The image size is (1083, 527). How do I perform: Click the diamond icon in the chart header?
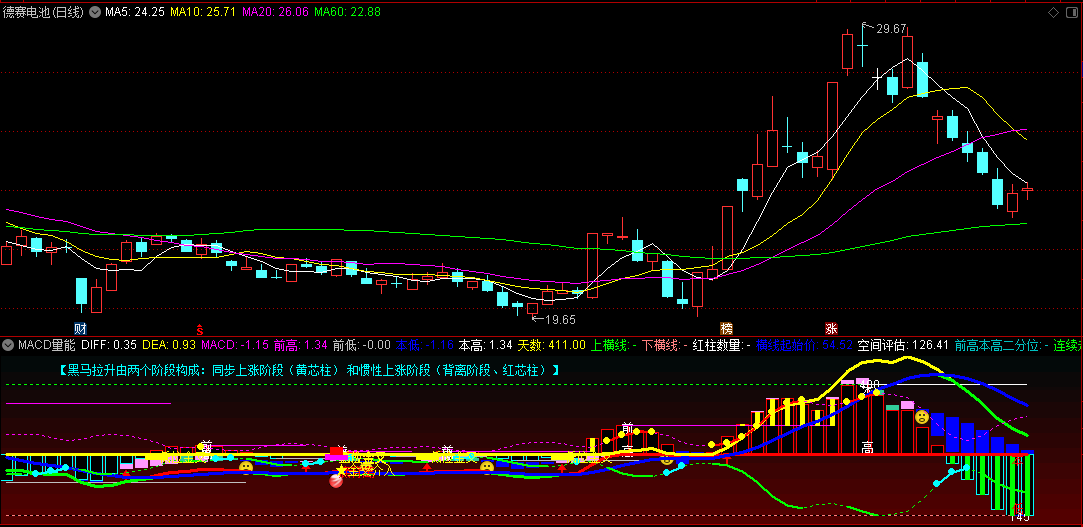point(1053,12)
